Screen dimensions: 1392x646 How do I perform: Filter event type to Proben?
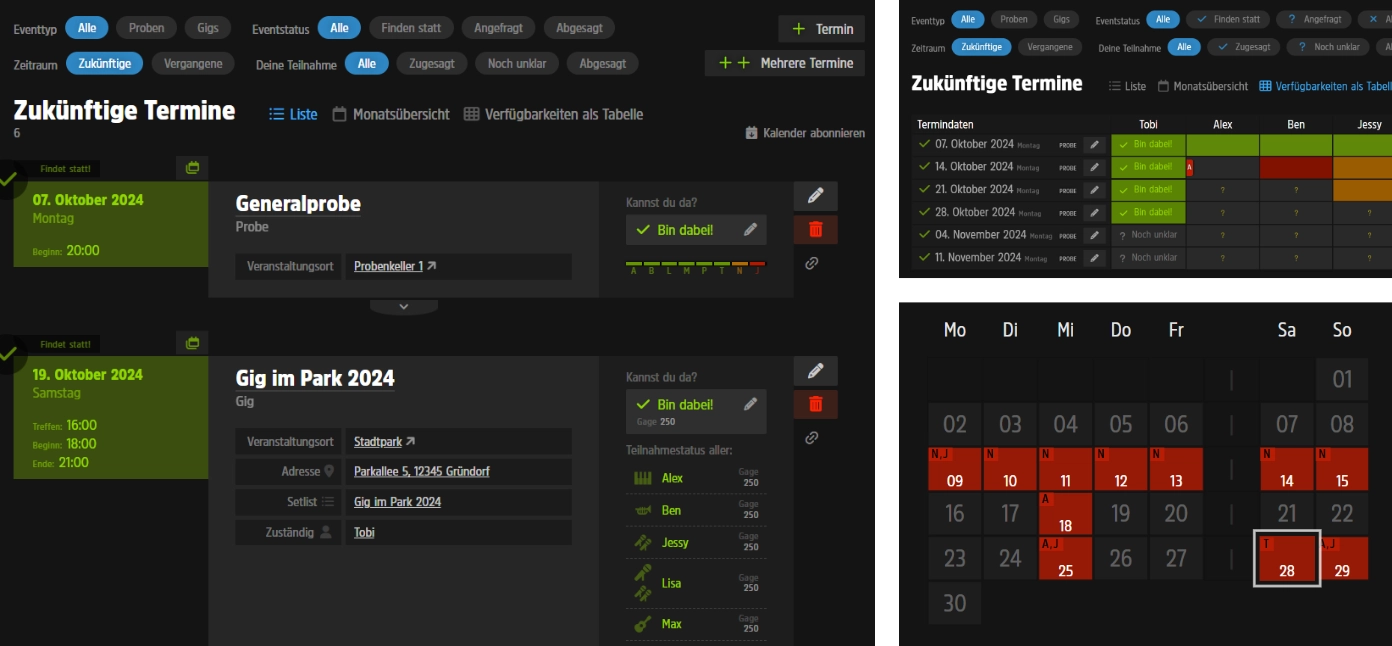146,28
